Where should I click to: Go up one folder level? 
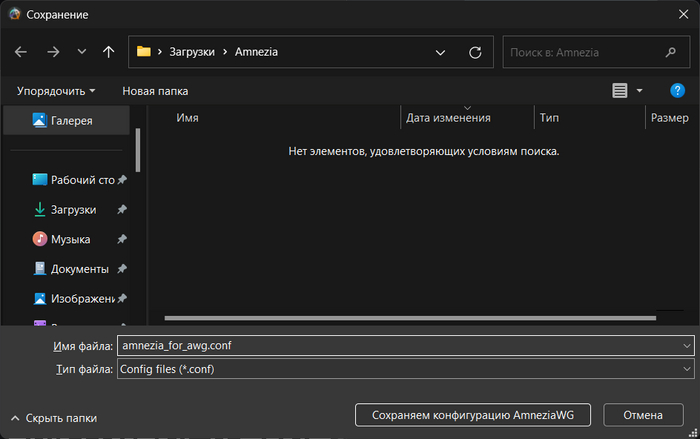click(x=109, y=52)
